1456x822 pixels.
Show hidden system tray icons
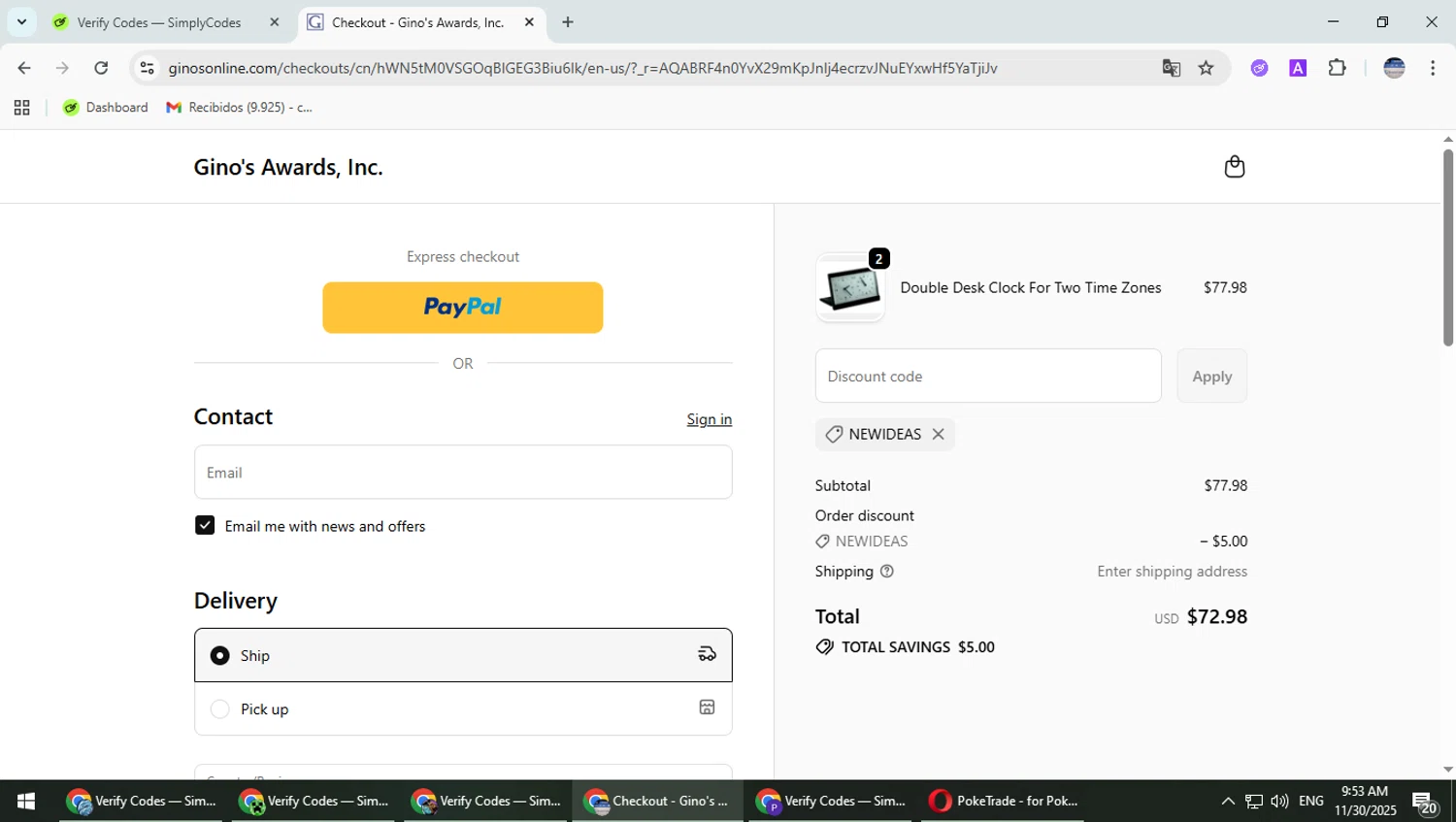1228,801
